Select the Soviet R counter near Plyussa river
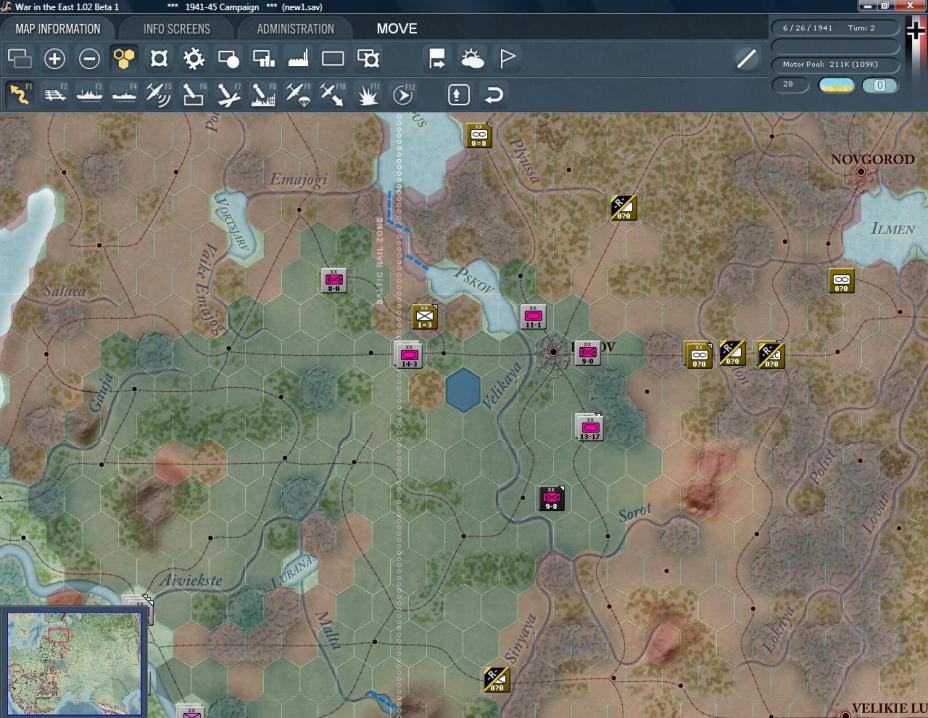 [x=624, y=208]
